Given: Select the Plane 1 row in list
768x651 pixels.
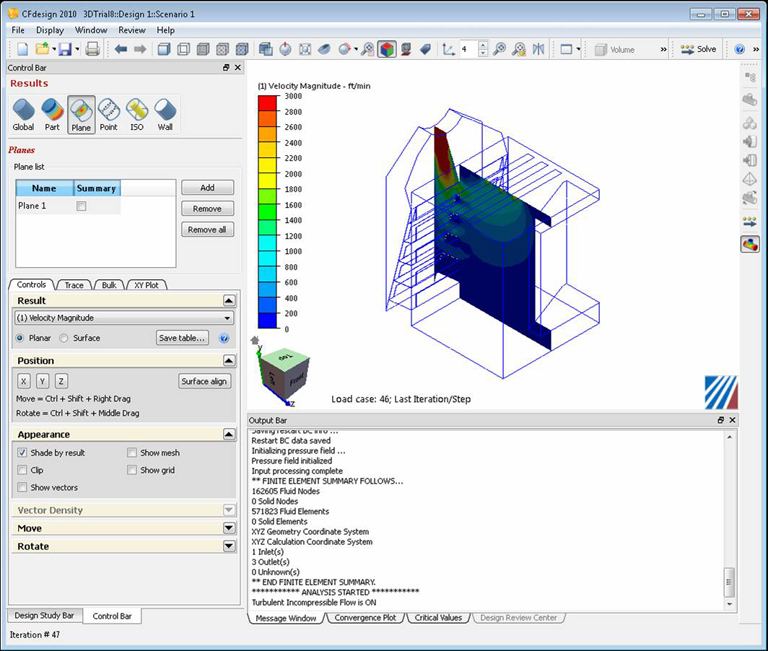Looking at the screenshot, I should click(68, 206).
